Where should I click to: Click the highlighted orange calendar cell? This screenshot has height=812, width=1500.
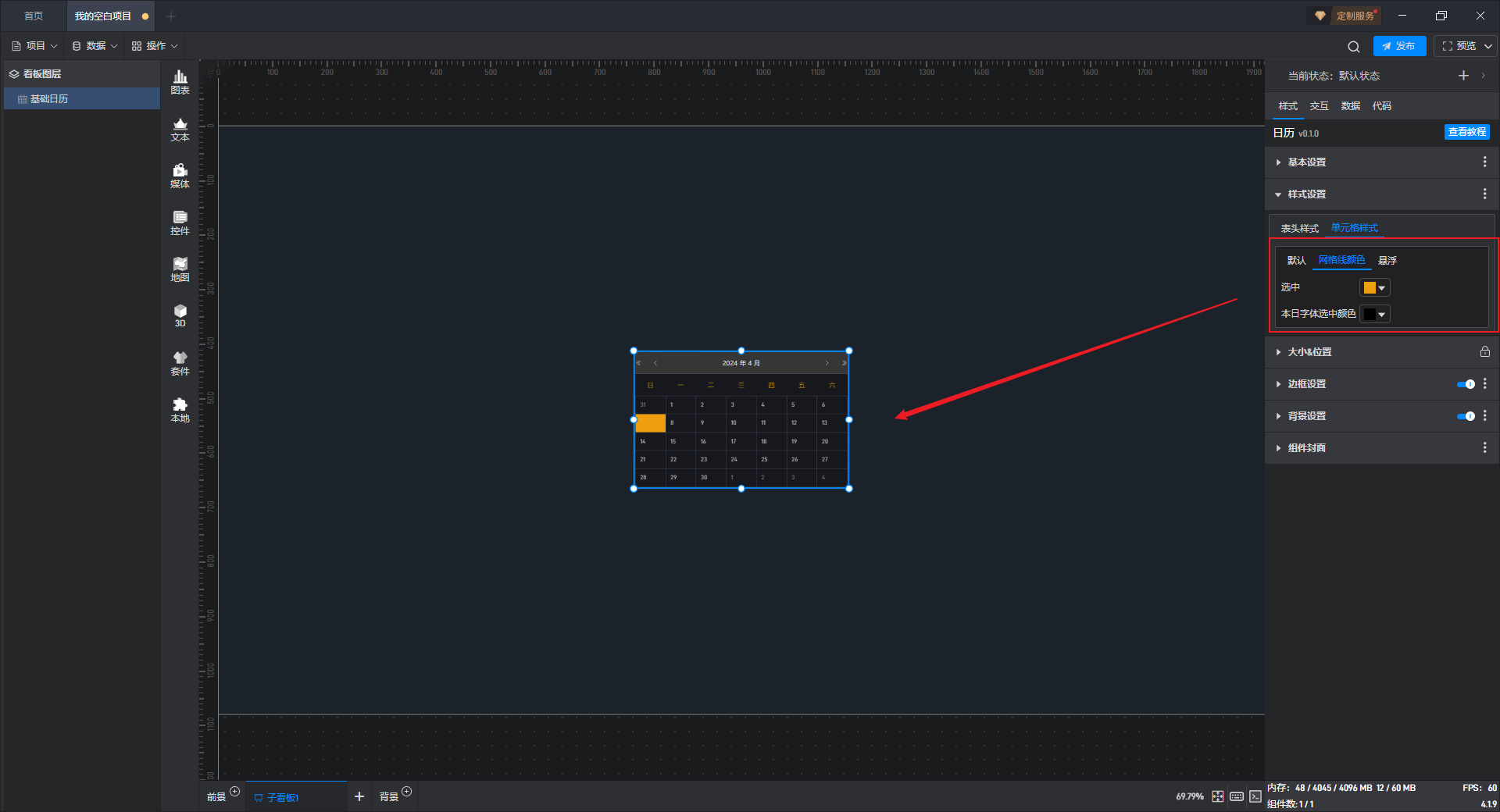[650, 423]
